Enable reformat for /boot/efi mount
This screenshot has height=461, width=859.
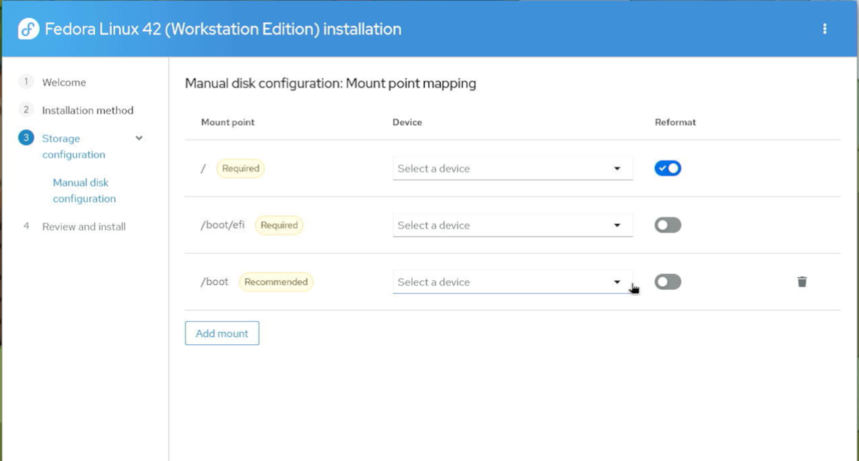click(x=668, y=225)
